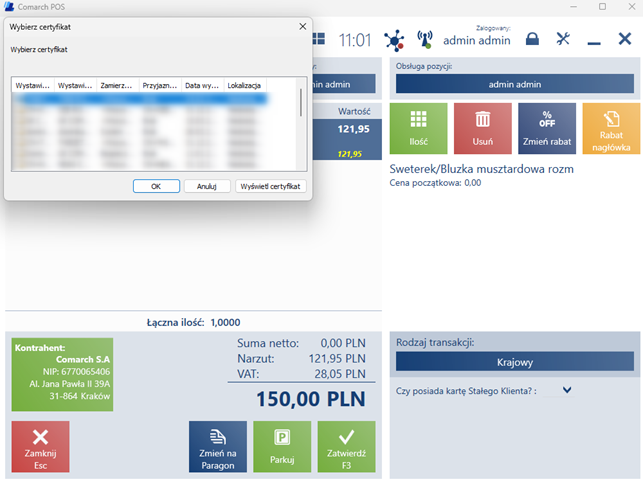
Task: Click OK in the certificate dialog
Action: click(x=156, y=186)
